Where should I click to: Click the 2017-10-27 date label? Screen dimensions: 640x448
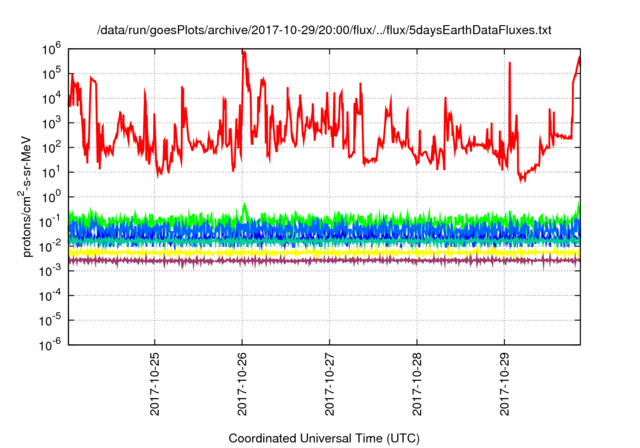tap(329, 385)
